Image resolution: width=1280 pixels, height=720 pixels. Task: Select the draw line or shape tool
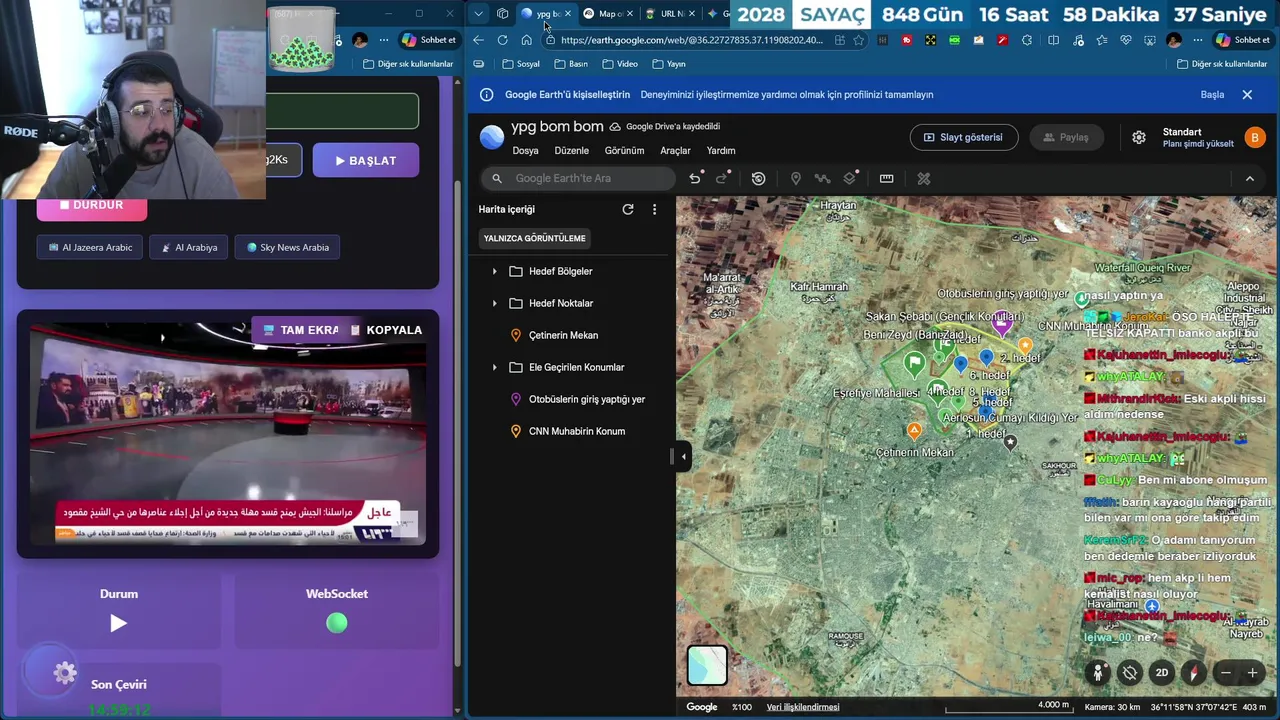(x=822, y=178)
